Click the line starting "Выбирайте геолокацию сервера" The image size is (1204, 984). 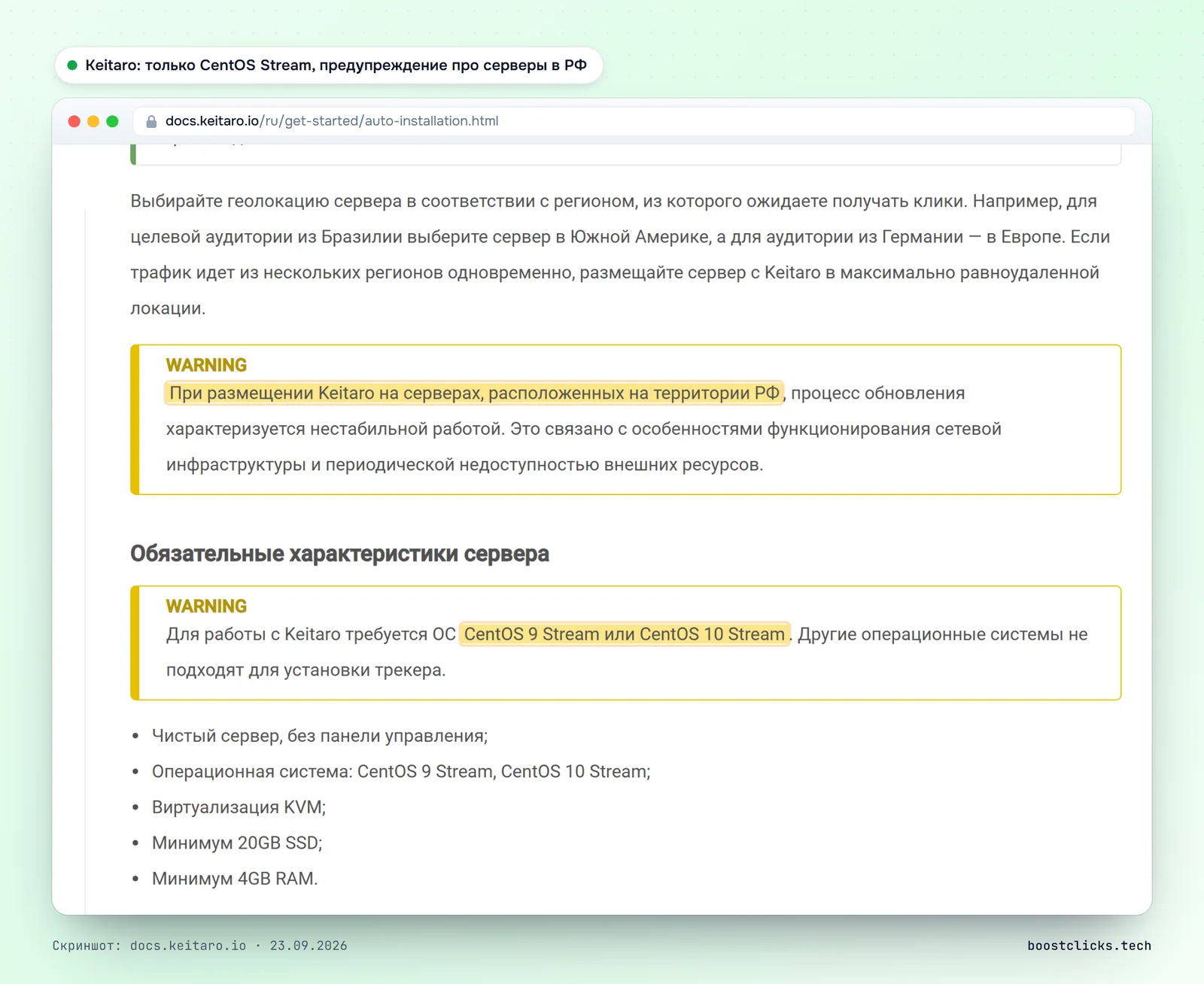click(613, 201)
